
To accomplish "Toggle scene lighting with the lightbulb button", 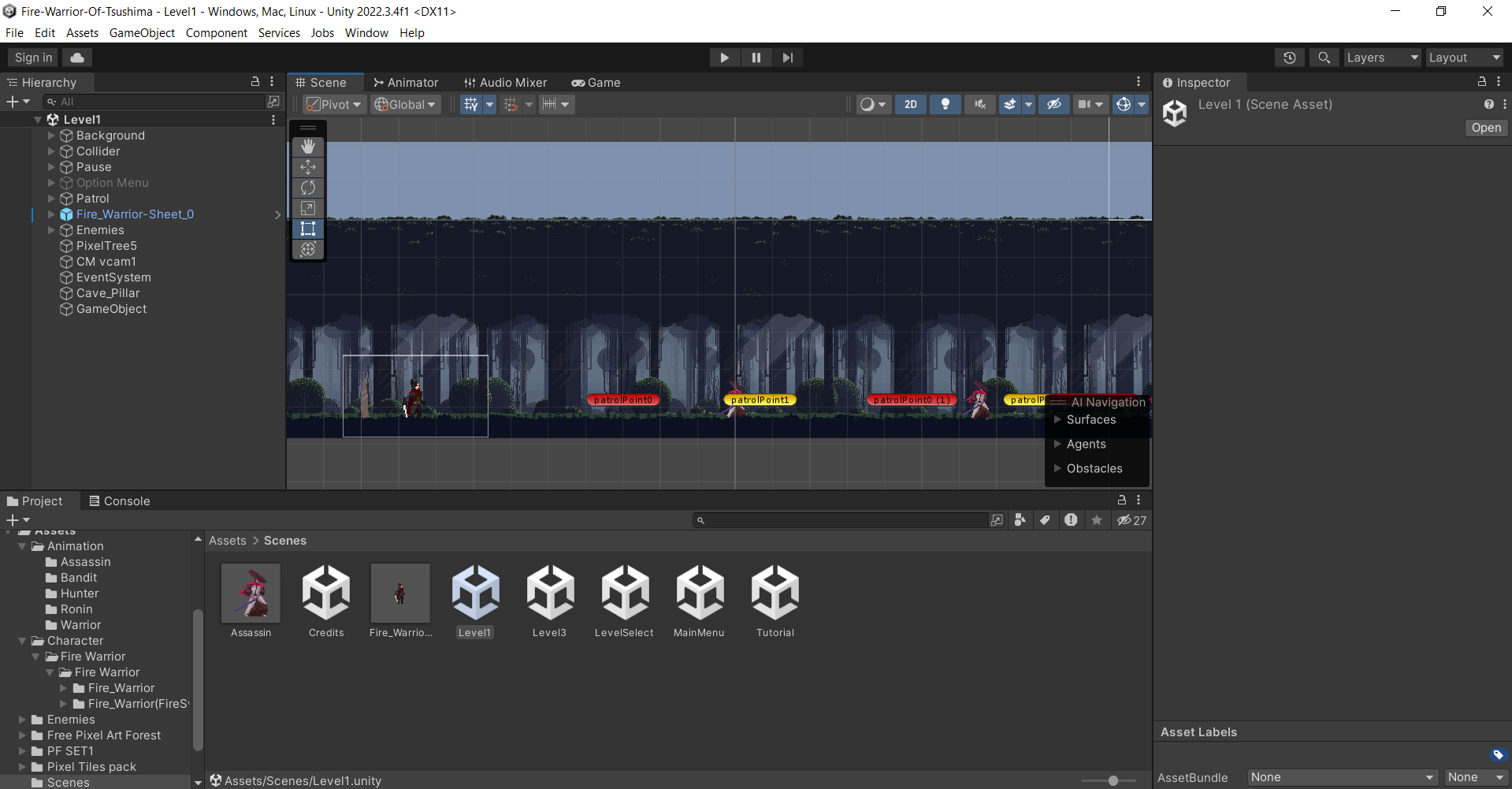I will click(945, 105).
